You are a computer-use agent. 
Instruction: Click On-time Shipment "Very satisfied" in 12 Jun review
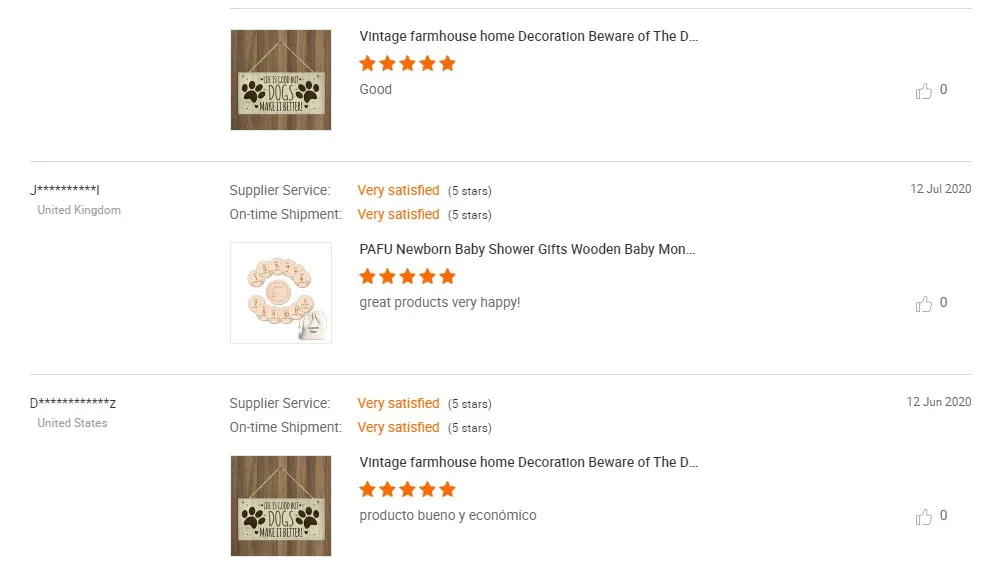coord(398,427)
